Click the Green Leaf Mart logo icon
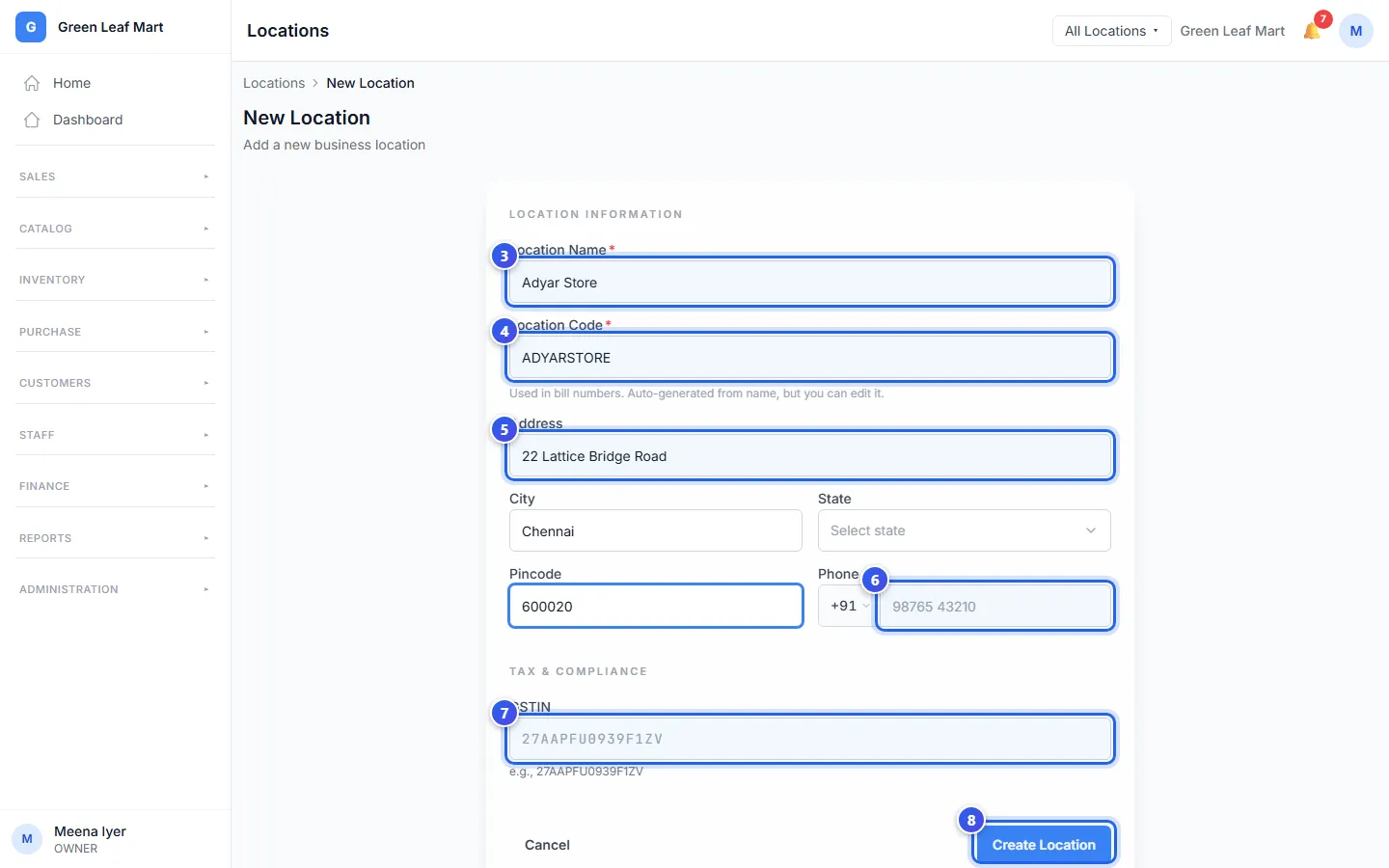Image resolution: width=1389 pixels, height=868 pixels. (31, 27)
